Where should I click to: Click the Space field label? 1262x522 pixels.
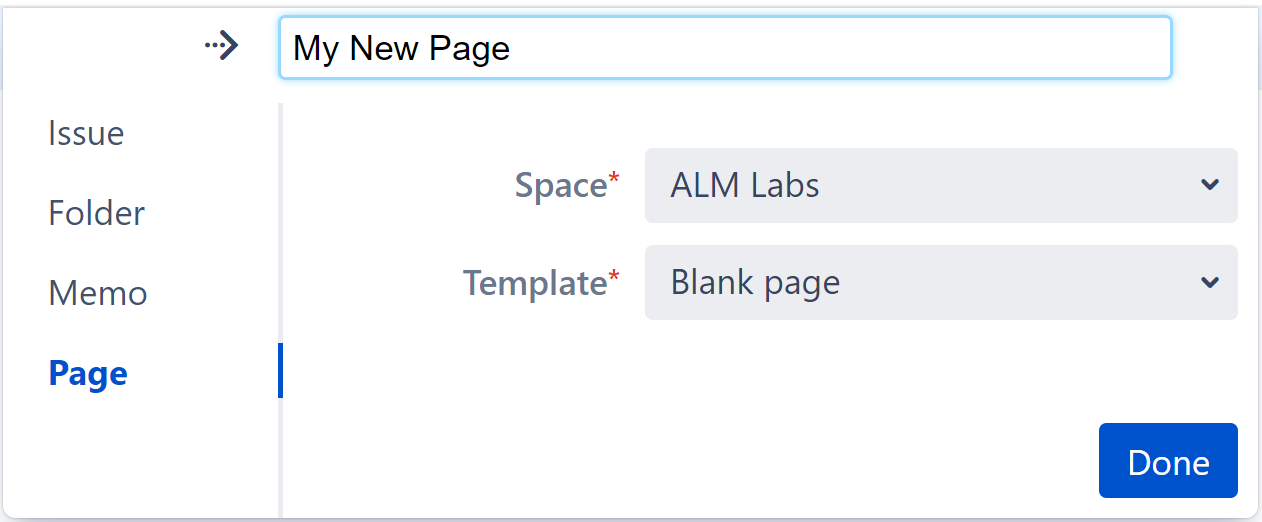click(x=560, y=185)
